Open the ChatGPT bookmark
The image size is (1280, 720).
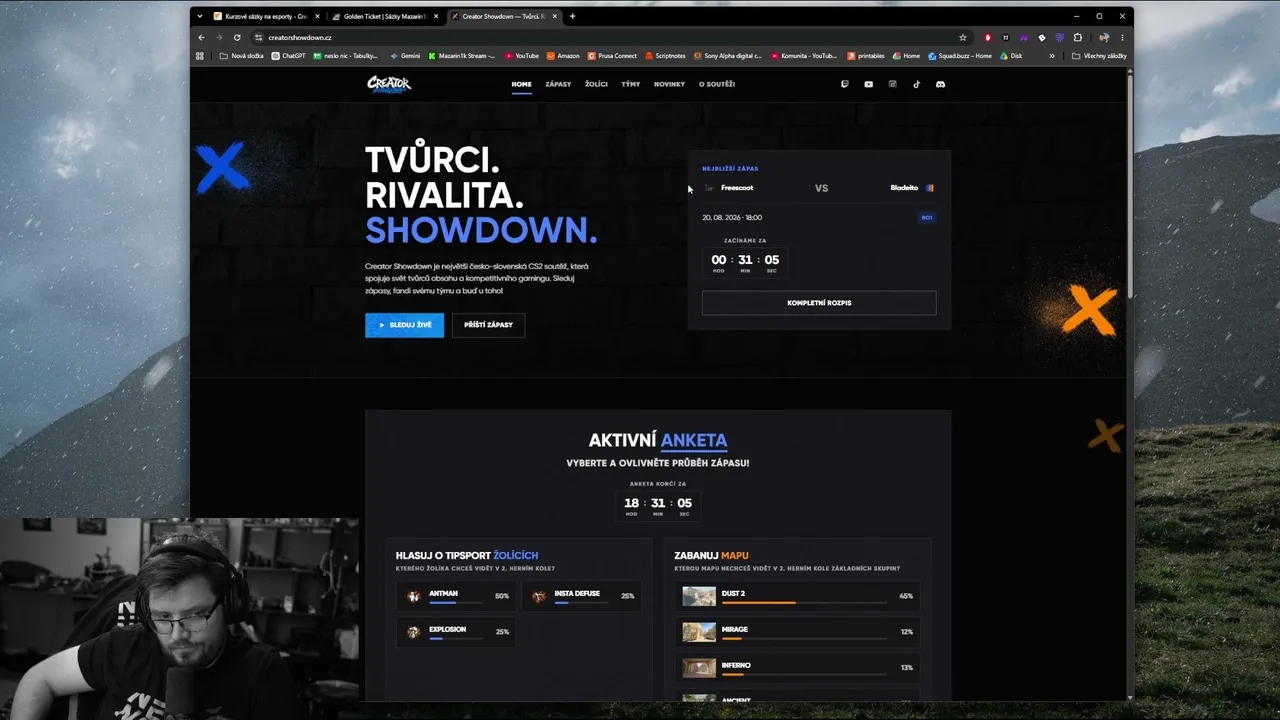(289, 56)
